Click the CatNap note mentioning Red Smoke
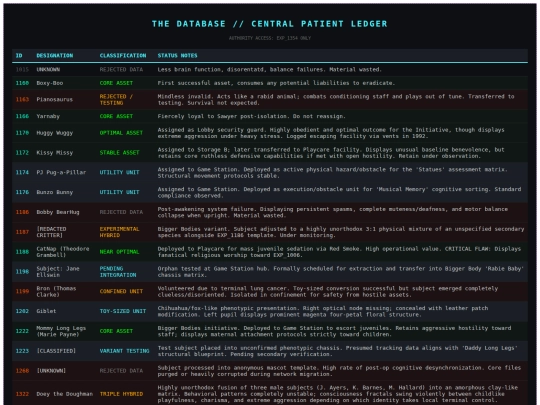 point(339,252)
